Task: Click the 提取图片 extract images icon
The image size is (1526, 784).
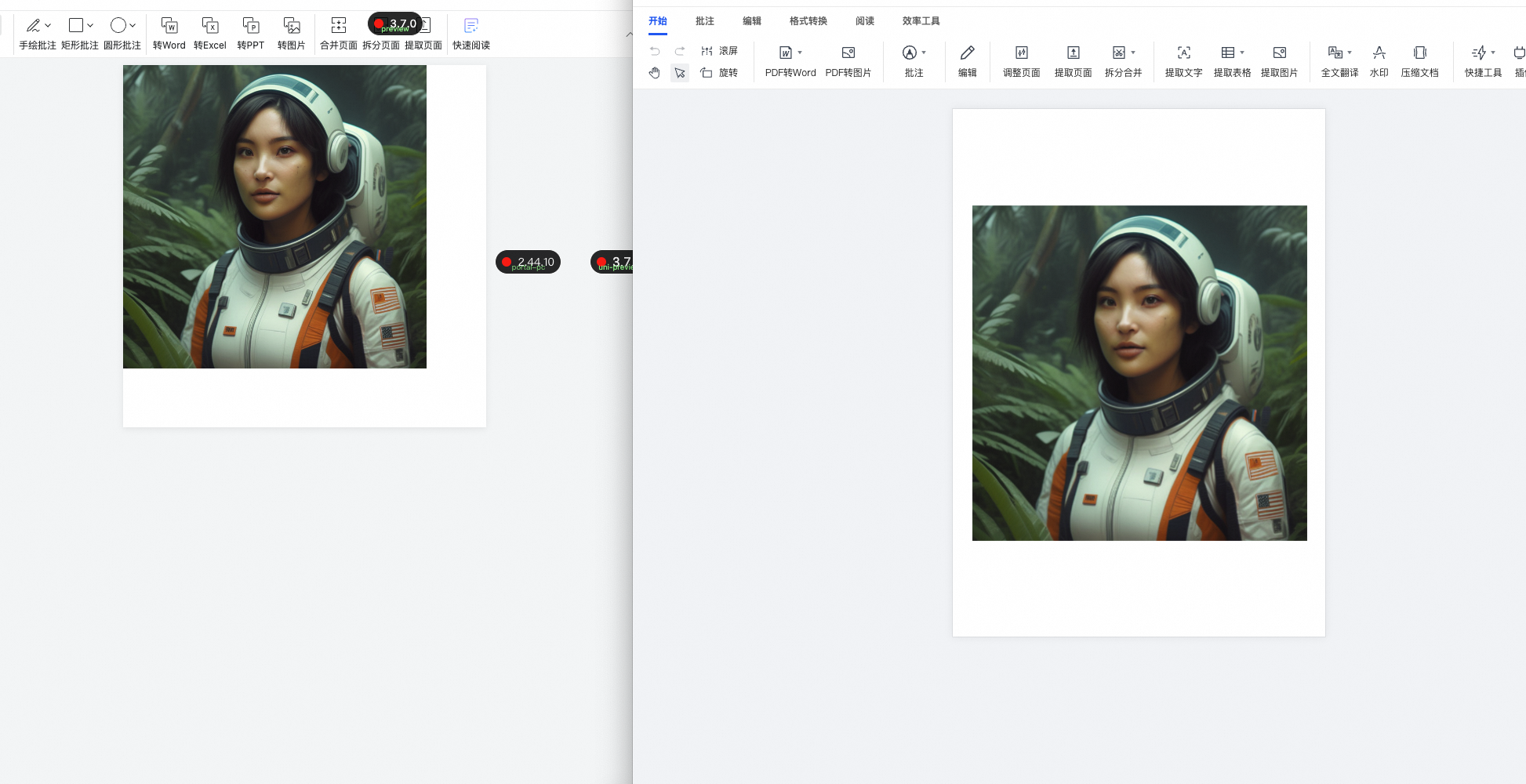Action: pyautogui.click(x=1280, y=53)
